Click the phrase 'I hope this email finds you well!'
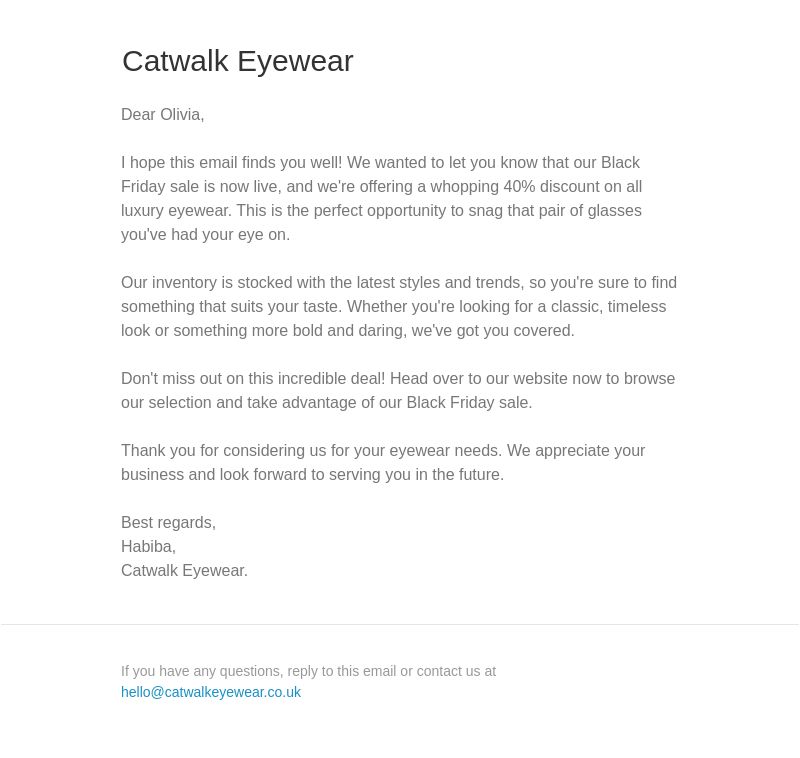 coord(232,163)
